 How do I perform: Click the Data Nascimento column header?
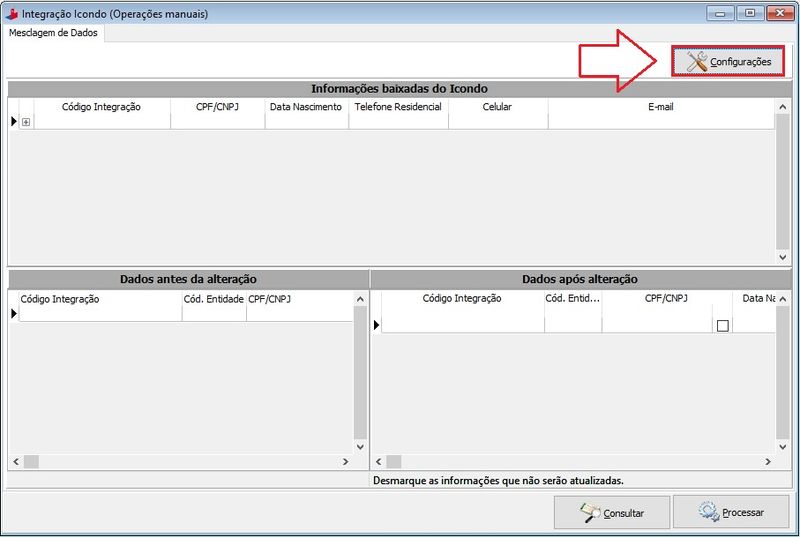click(x=306, y=107)
